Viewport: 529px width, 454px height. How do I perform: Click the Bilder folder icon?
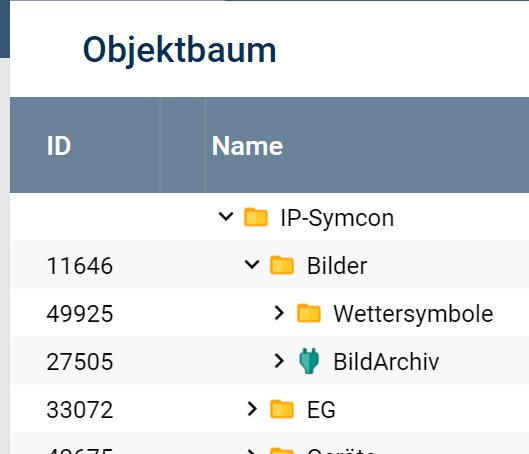[282, 265]
